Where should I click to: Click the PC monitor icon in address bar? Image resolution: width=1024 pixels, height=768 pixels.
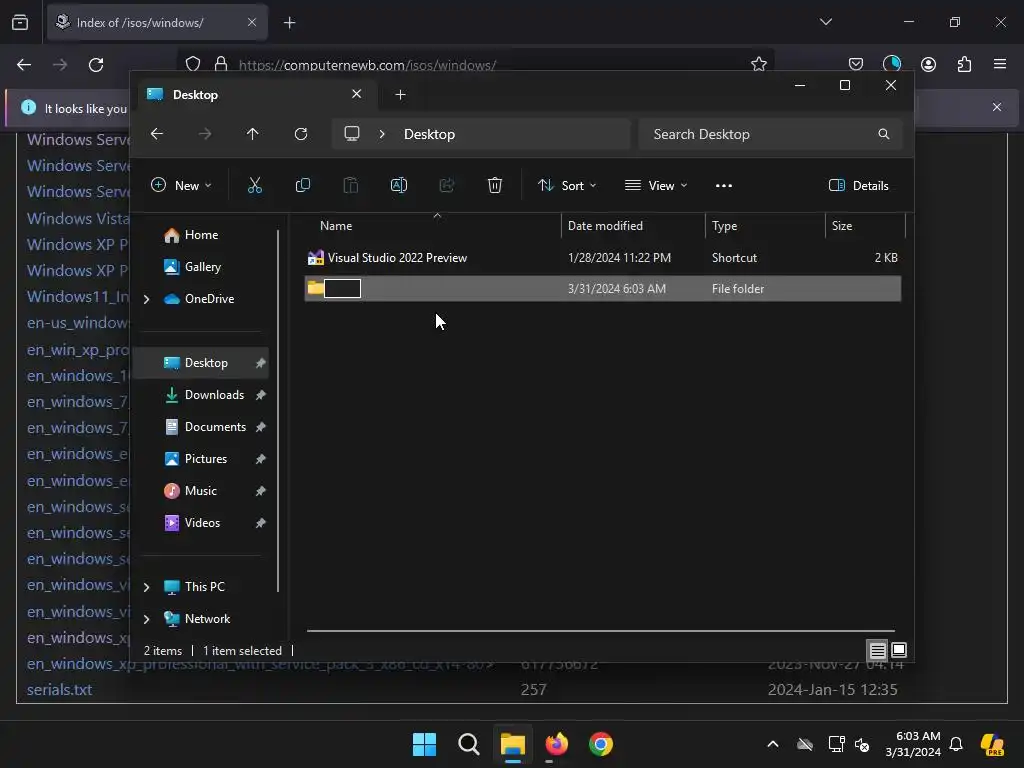pyautogui.click(x=352, y=134)
